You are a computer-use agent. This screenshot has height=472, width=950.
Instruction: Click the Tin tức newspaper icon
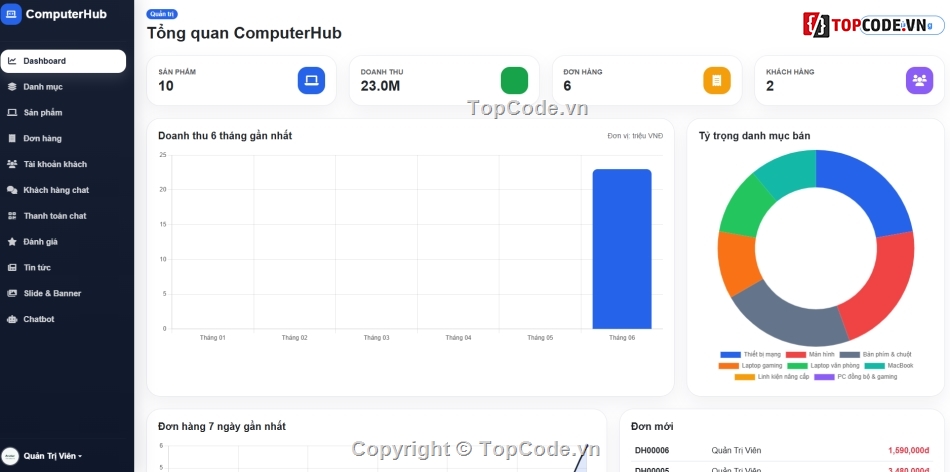[x=12, y=267]
